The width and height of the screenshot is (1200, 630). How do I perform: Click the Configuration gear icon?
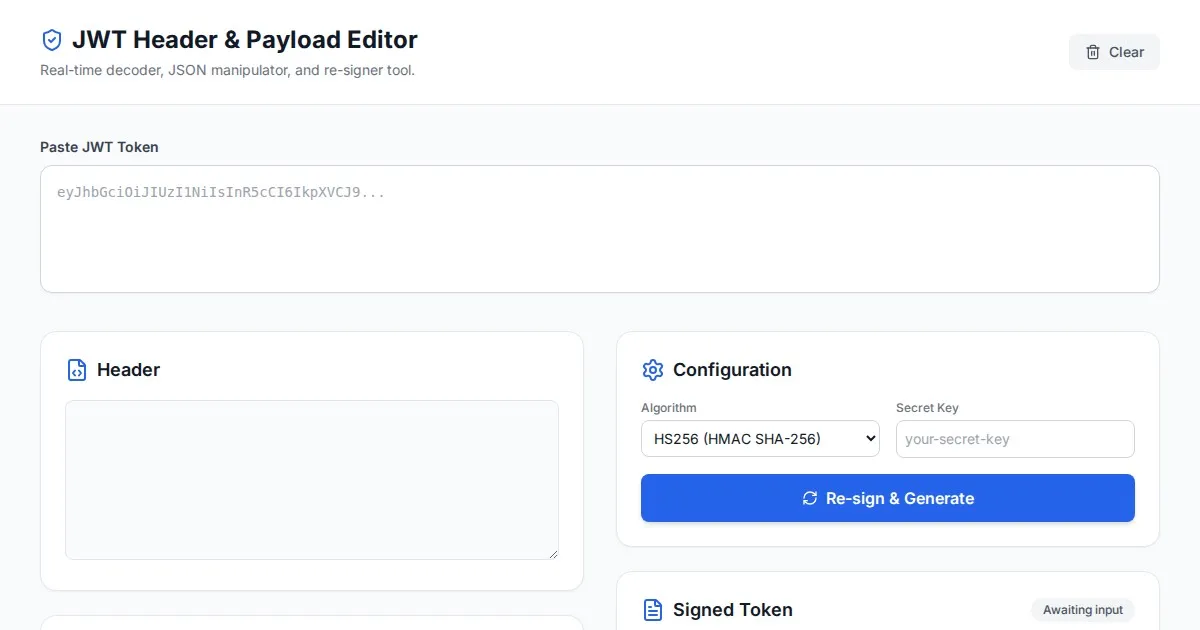pos(653,370)
